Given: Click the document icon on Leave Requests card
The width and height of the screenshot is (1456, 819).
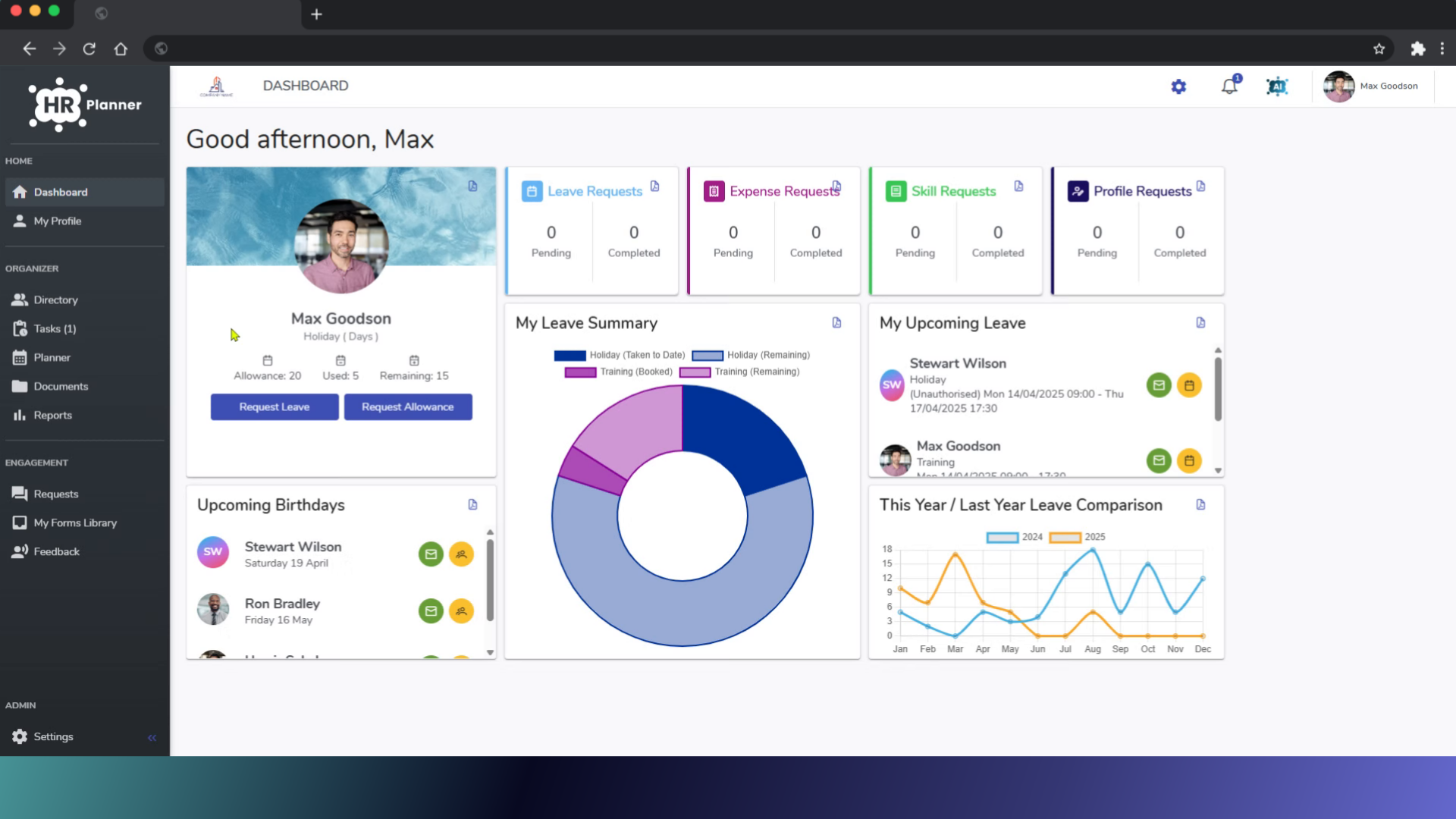Looking at the screenshot, I should (655, 186).
